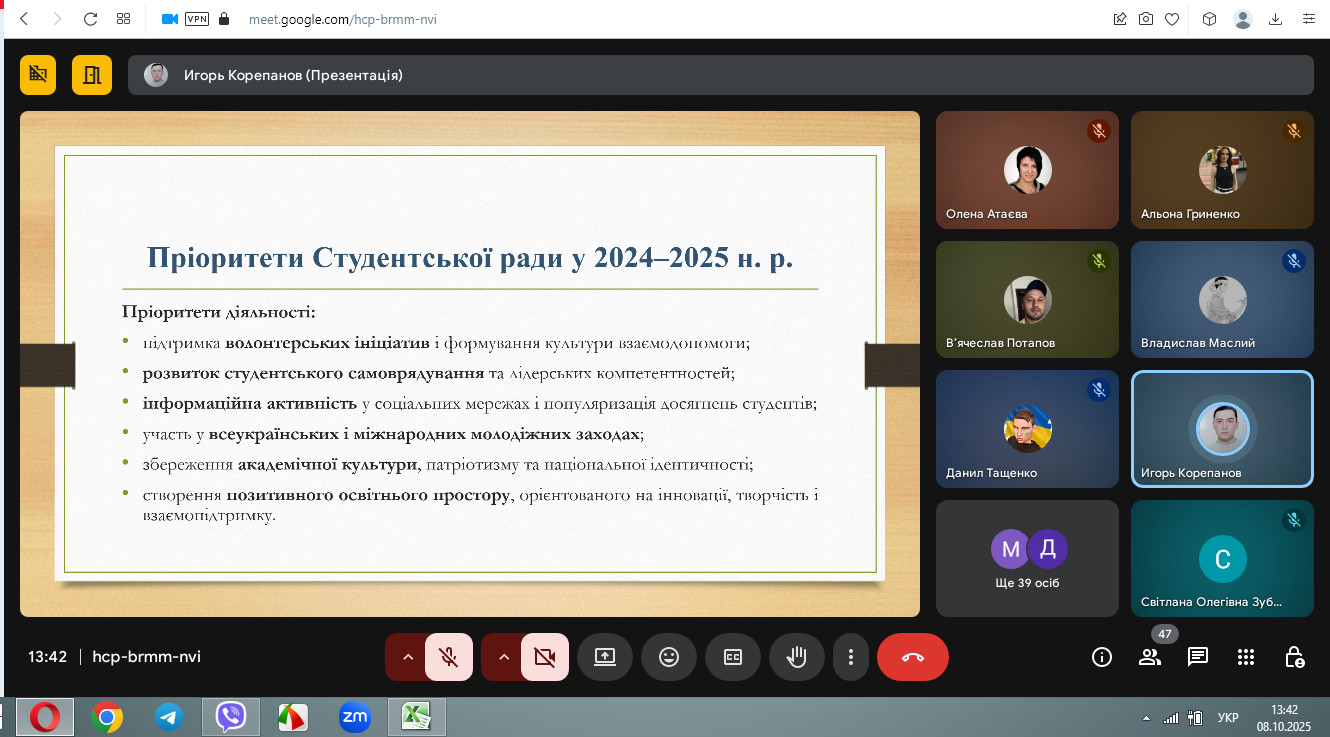
Task: Open the meeting details info icon
Action: pos(1102,657)
